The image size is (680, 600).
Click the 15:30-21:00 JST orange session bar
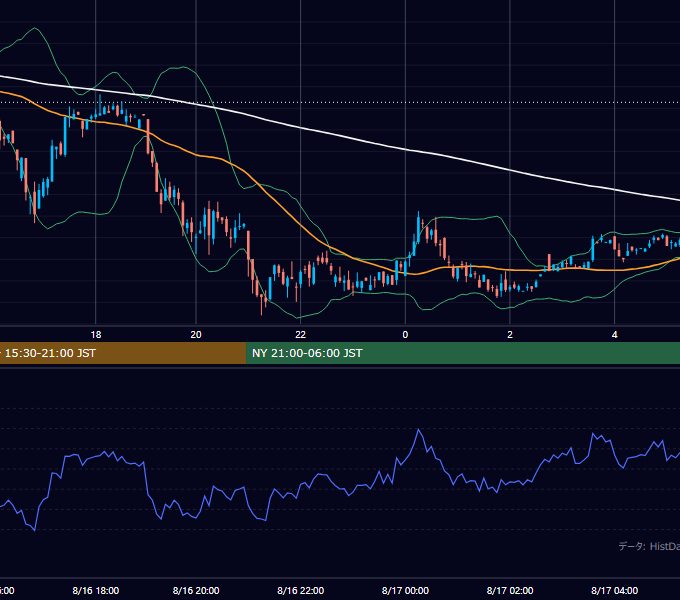(123, 353)
